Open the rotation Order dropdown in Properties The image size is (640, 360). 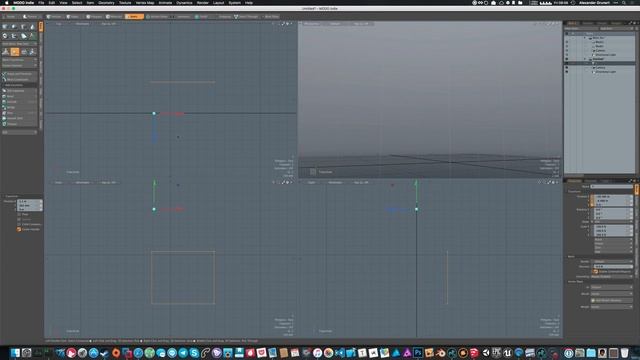point(613,222)
